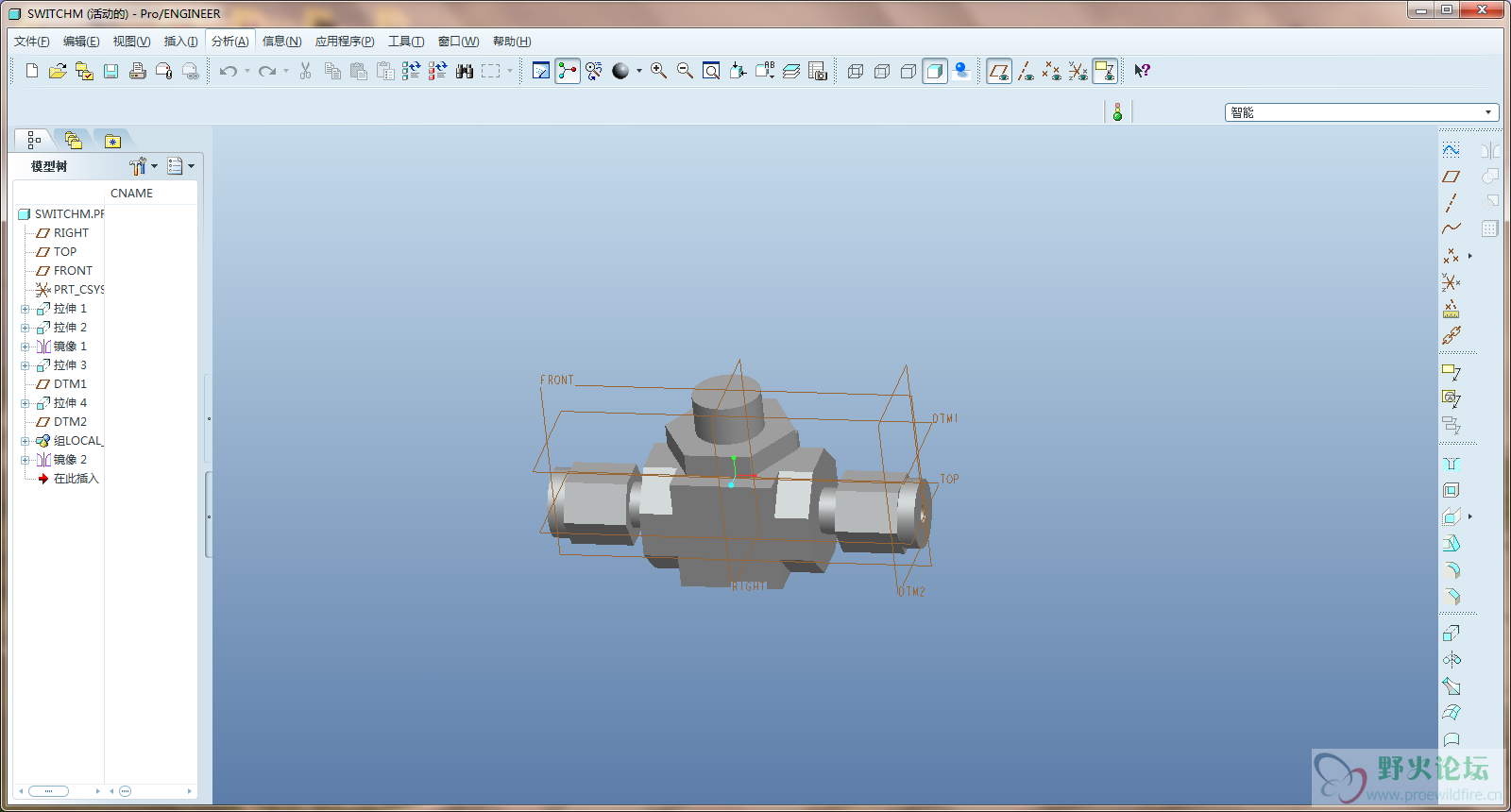This screenshot has width=1511, height=812.
Task: Toggle orient mode display
Action: [594, 71]
